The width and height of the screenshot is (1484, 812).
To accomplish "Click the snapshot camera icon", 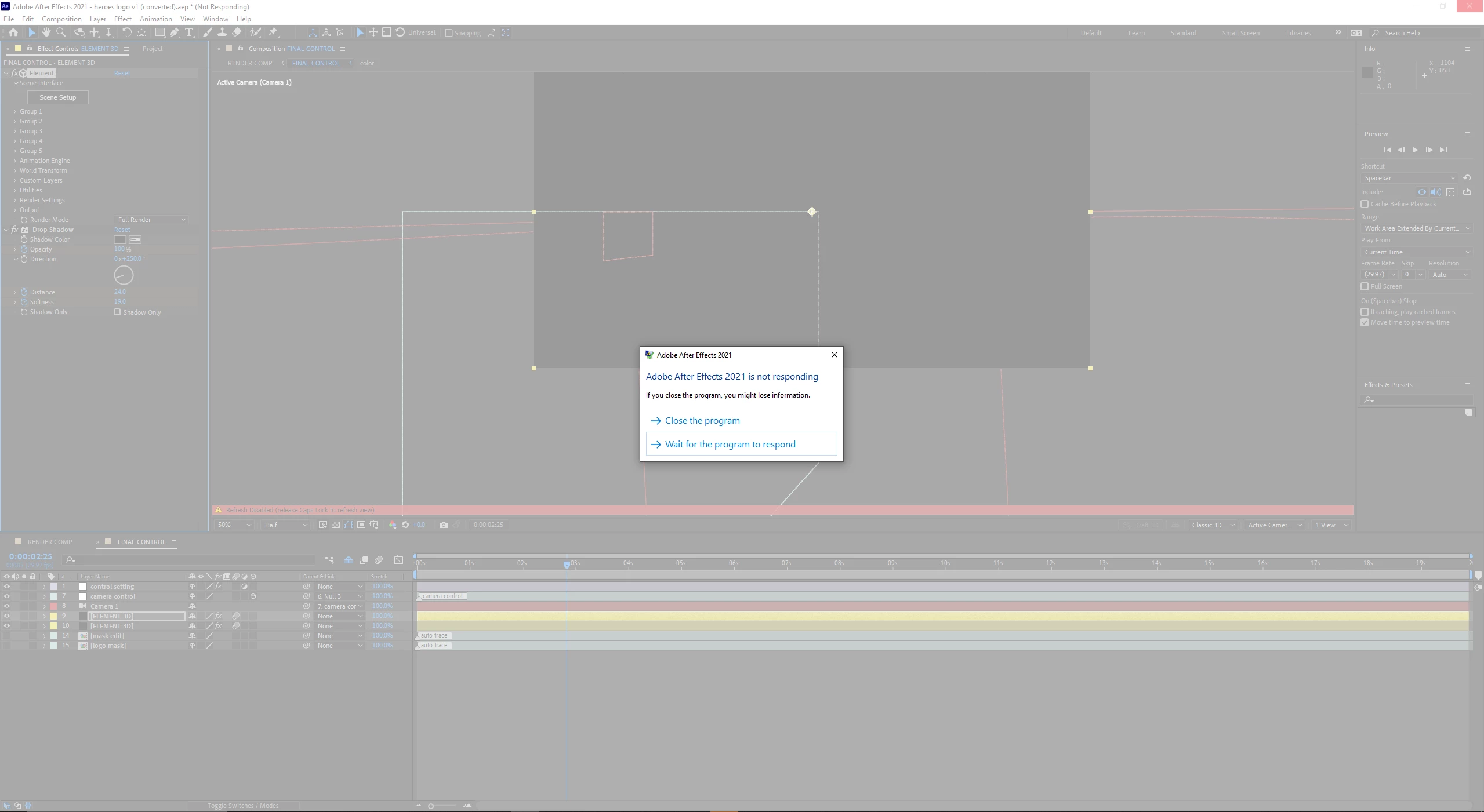I will point(444,525).
